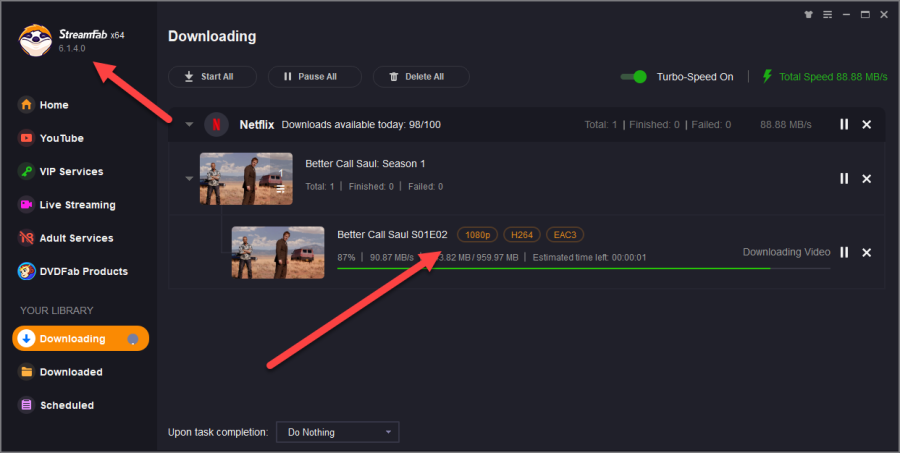Click the YouTube play icon in sidebar

pyautogui.click(x=26, y=138)
